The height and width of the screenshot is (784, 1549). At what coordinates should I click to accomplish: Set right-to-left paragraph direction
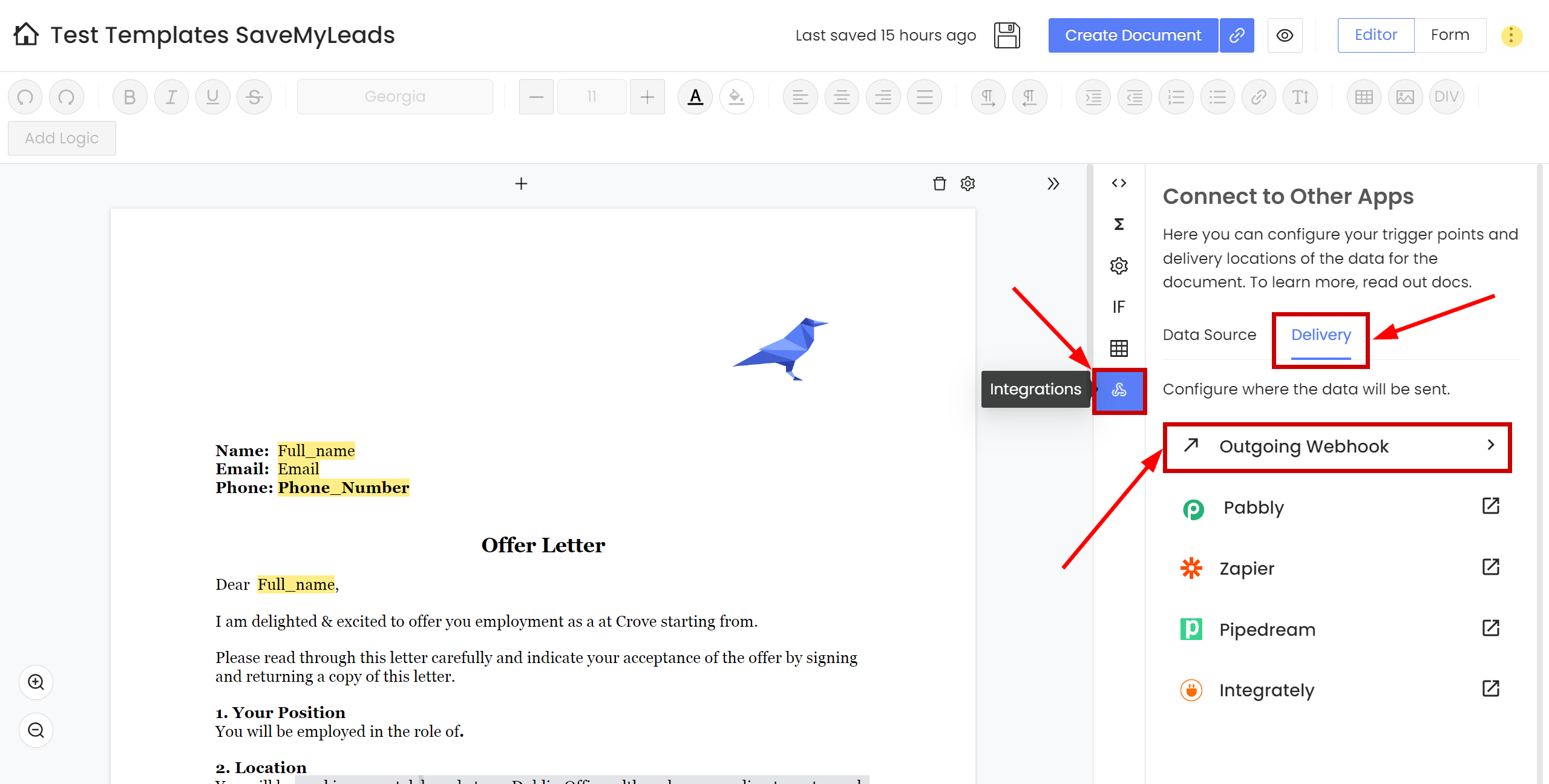coord(1030,97)
